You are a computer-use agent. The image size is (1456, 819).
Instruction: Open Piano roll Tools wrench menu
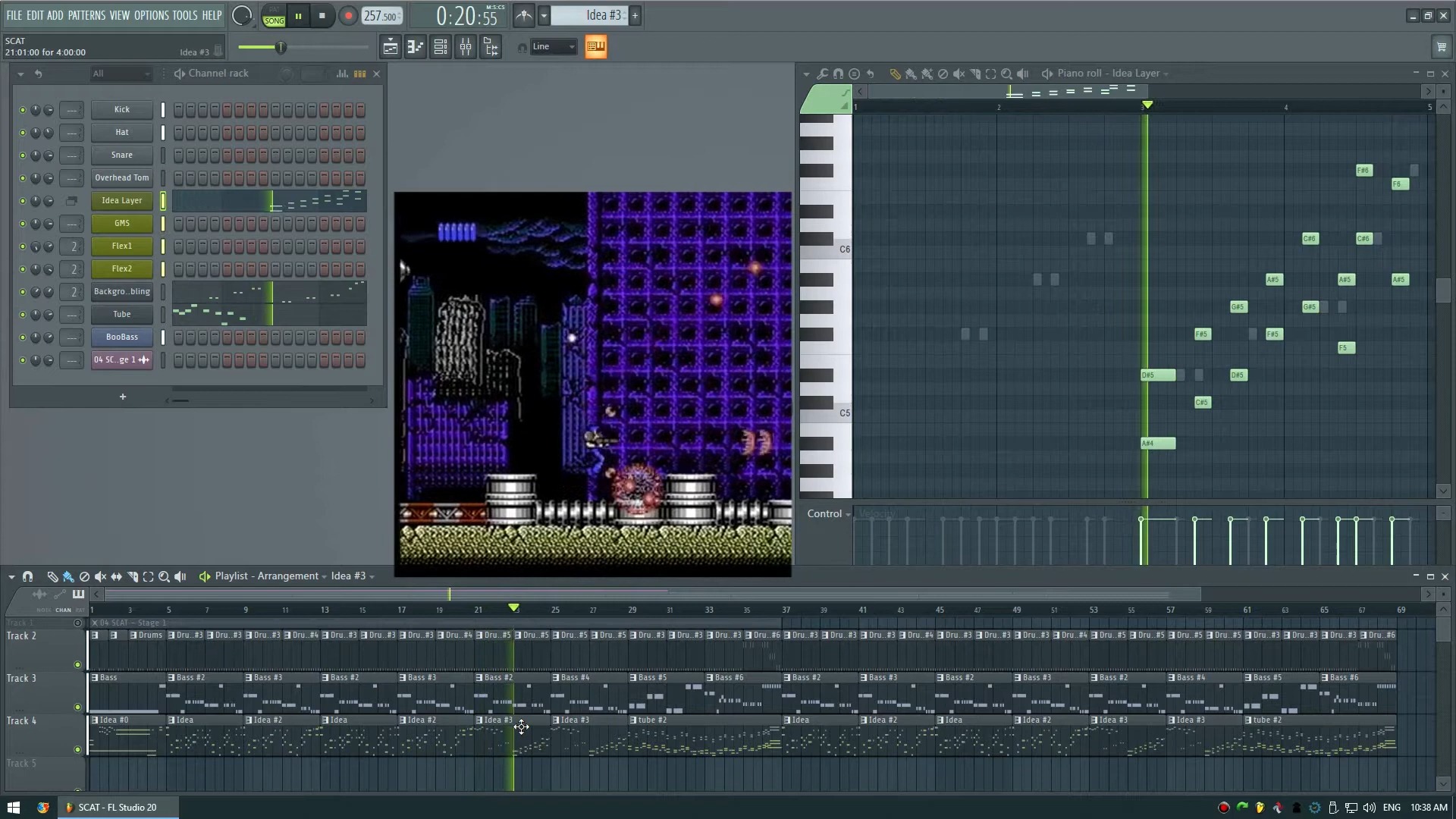pos(822,74)
